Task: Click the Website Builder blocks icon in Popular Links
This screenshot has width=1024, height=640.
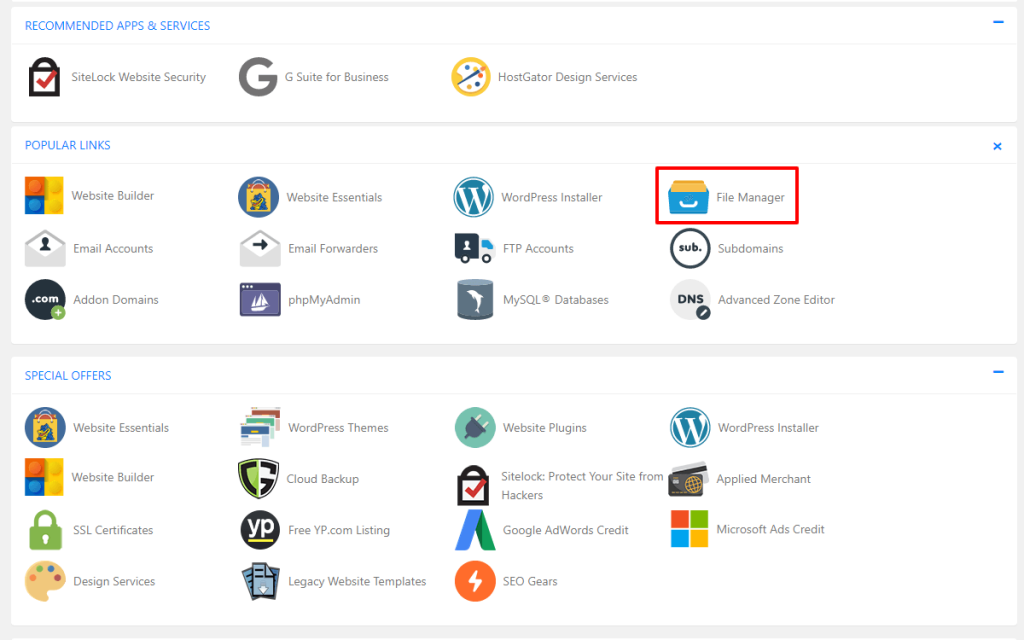Action: 44,195
